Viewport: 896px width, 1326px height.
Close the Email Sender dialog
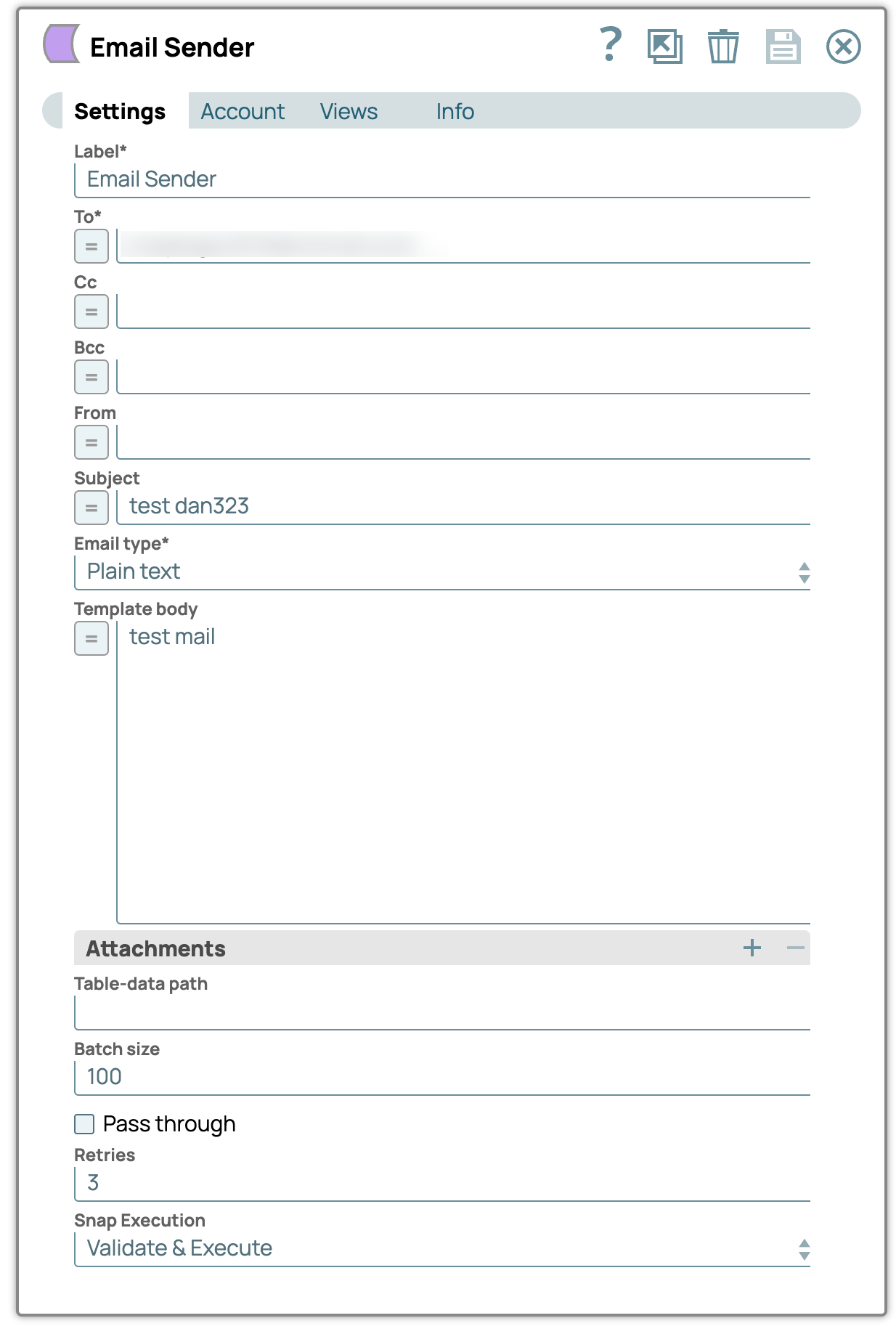(x=843, y=46)
